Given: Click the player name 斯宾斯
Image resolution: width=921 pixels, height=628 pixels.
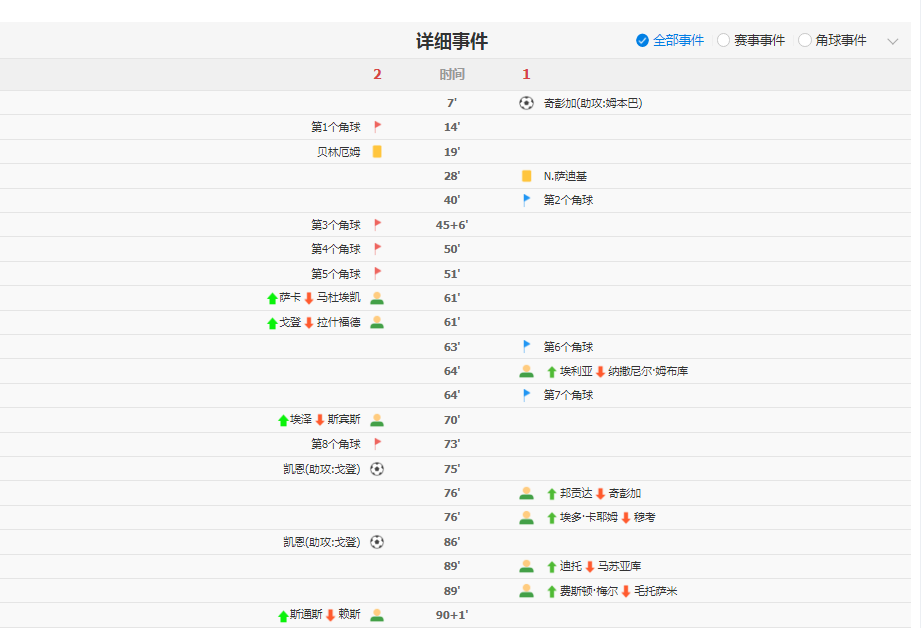Looking at the screenshot, I should point(344,419).
